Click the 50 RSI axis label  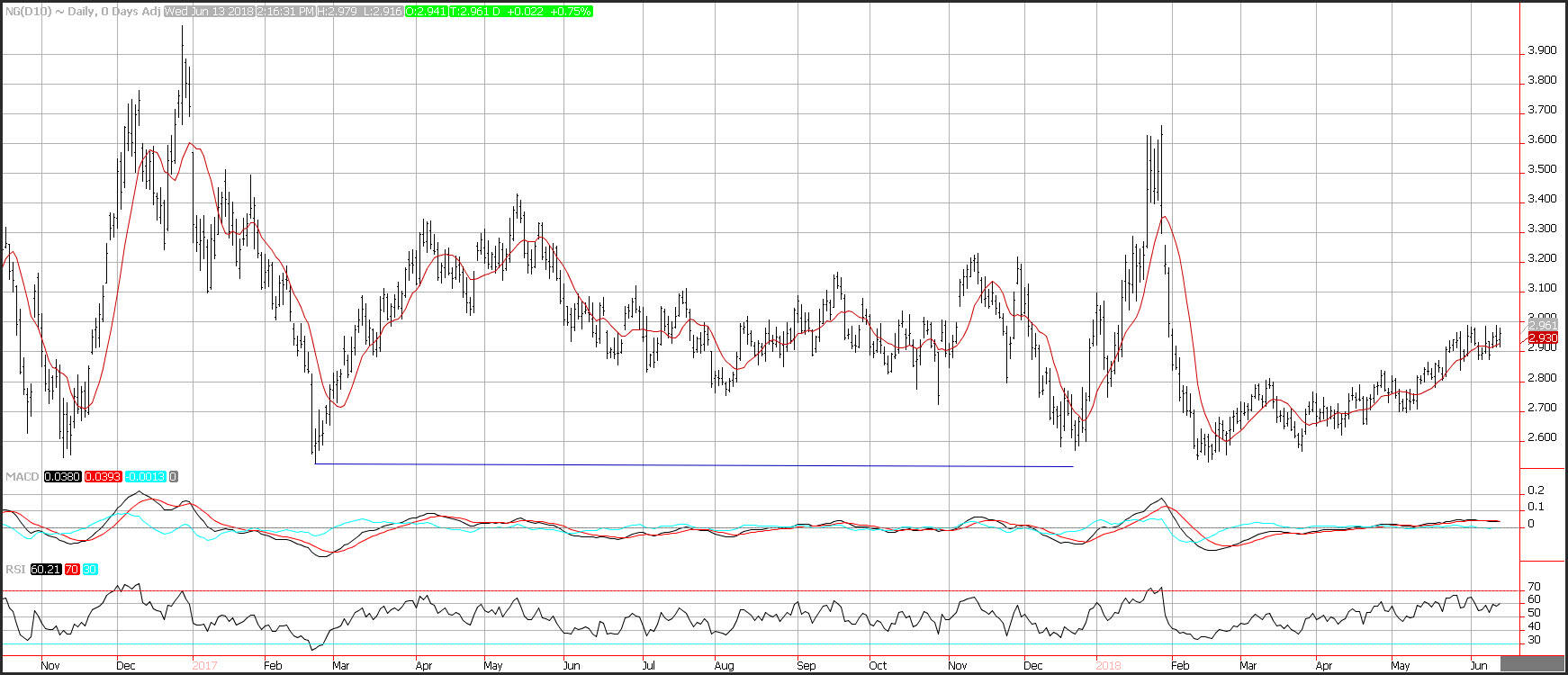click(1534, 613)
